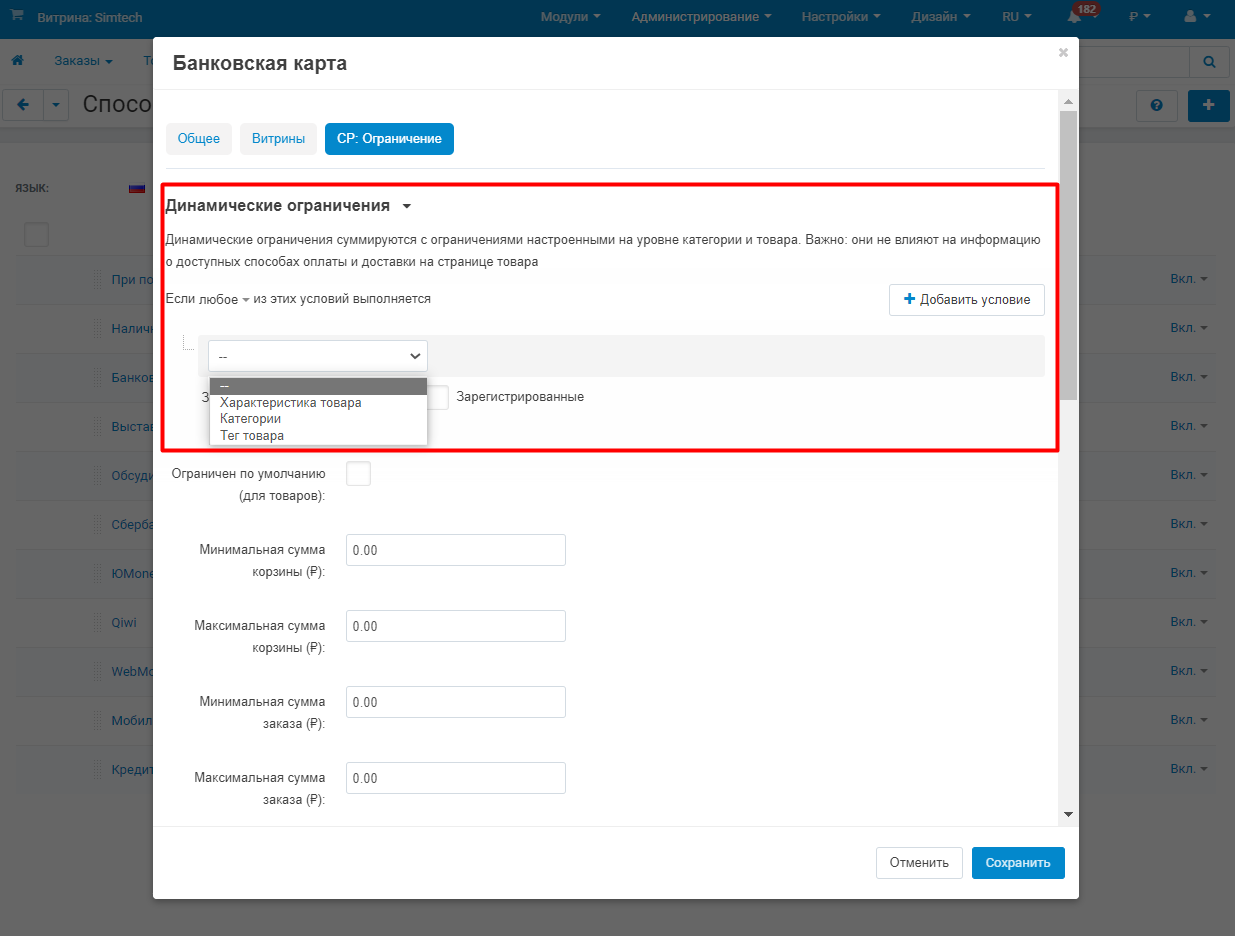This screenshot has width=1235, height=936.
Task: Click the Отменить button
Action: 919,863
